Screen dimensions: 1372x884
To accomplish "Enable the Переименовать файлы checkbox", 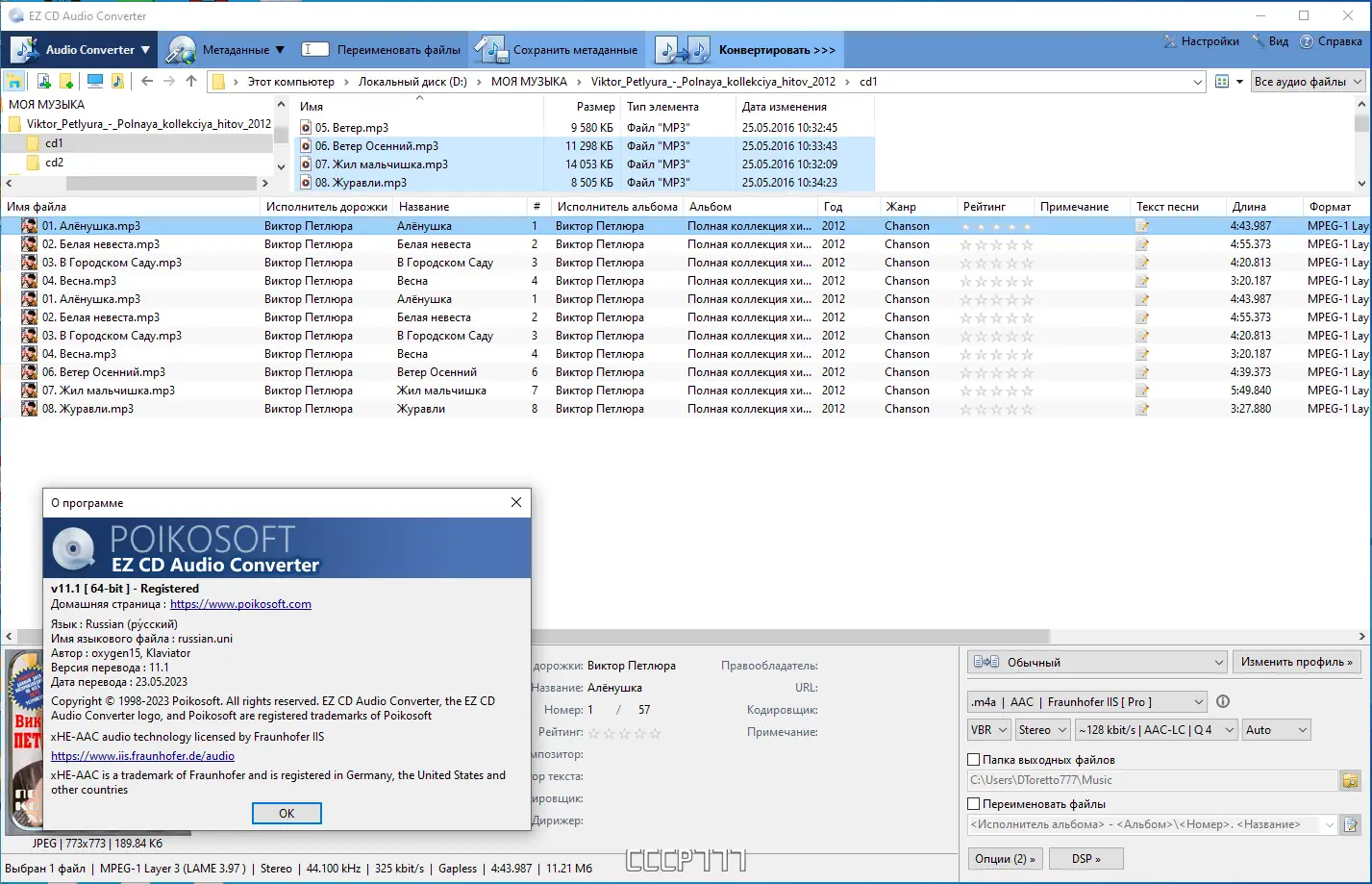I will click(973, 804).
